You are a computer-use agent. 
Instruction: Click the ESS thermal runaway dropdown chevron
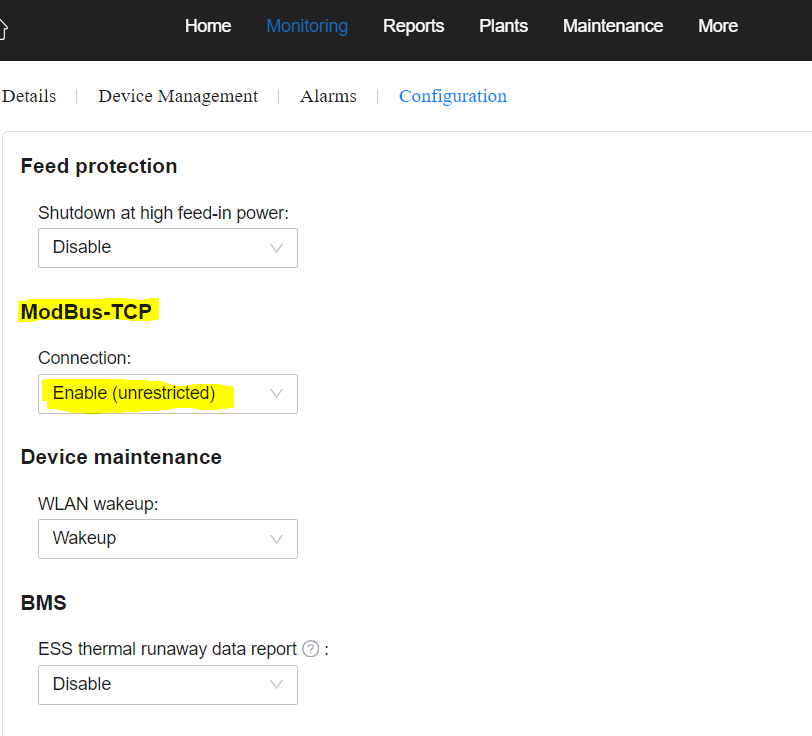[x=277, y=685]
